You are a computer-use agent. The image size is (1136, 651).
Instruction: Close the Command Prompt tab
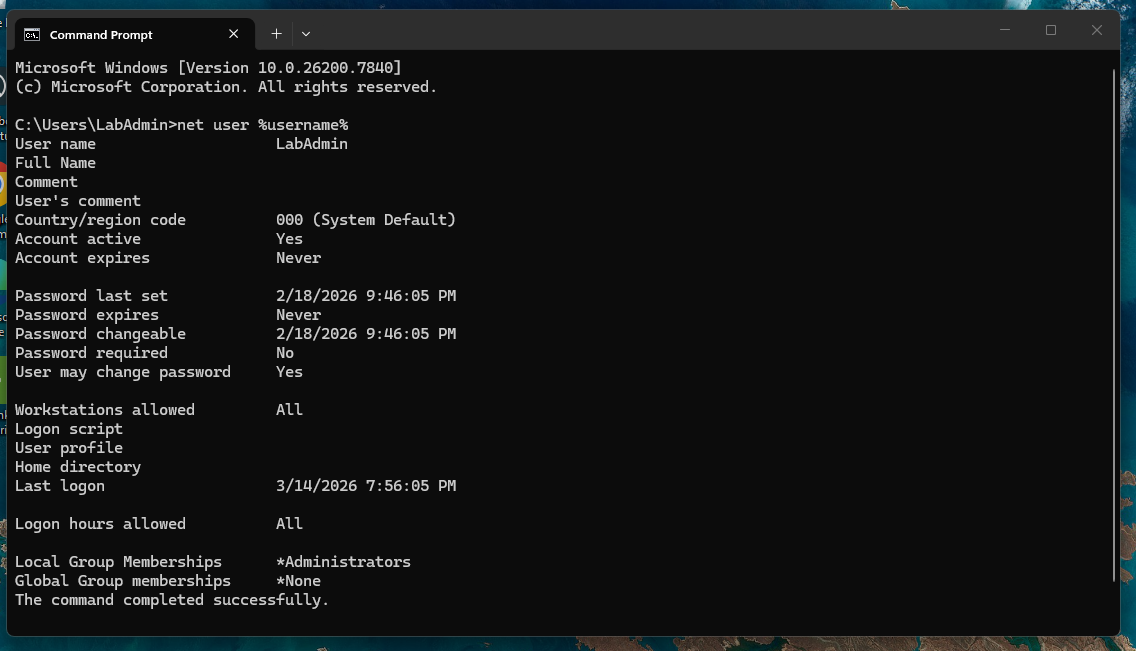(x=233, y=34)
